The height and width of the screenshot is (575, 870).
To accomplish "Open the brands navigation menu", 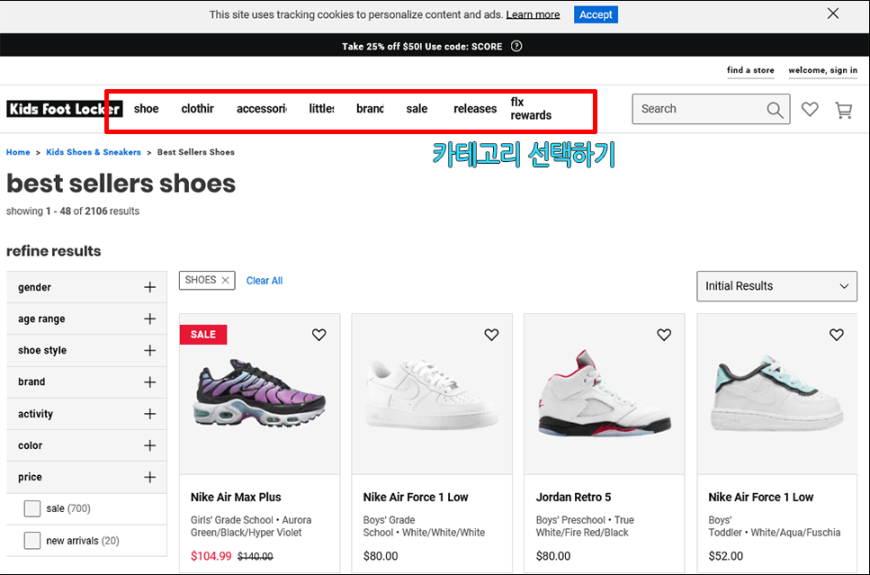I will click(370, 109).
